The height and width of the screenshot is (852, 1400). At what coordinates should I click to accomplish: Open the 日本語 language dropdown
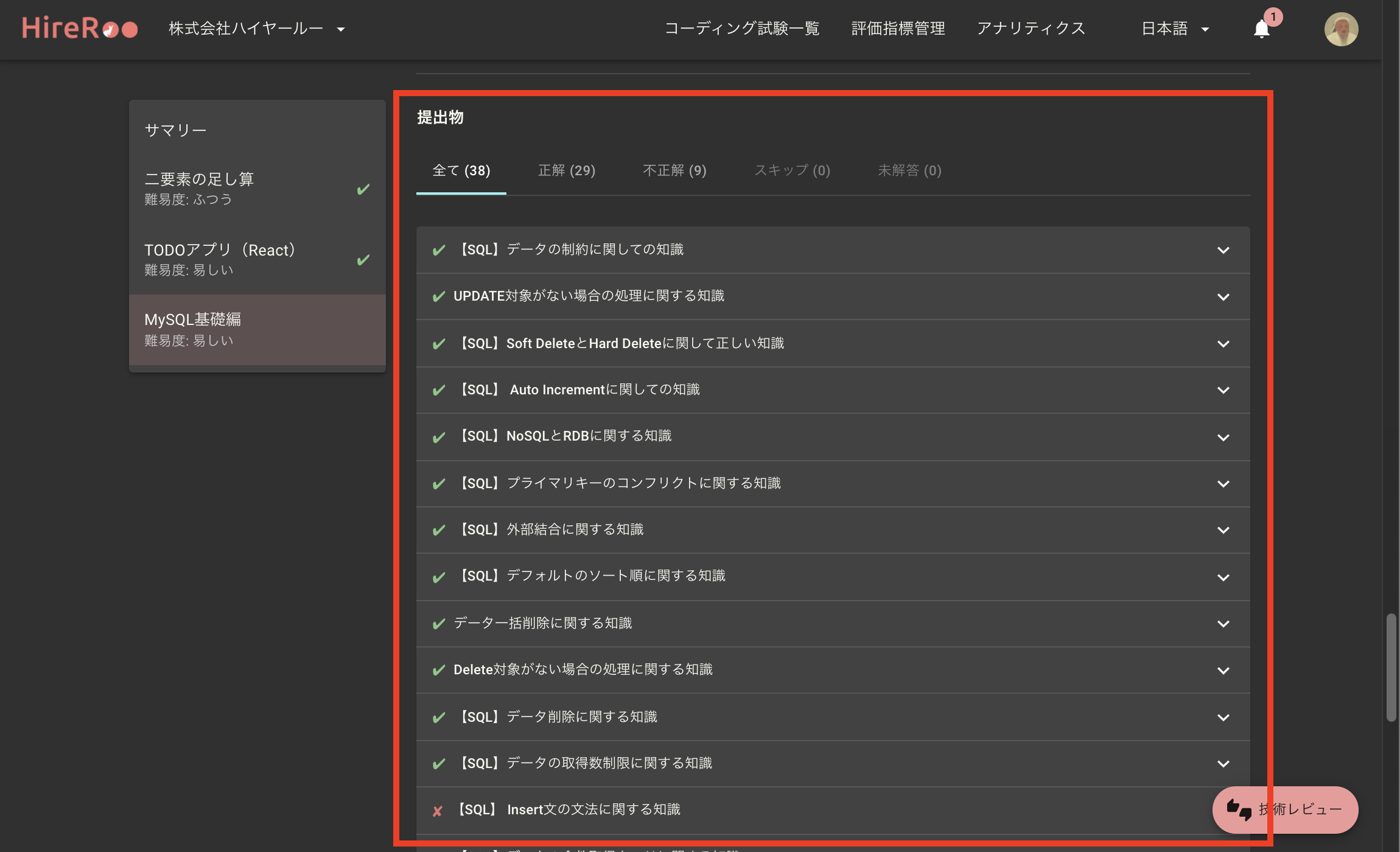[x=1175, y=29]
